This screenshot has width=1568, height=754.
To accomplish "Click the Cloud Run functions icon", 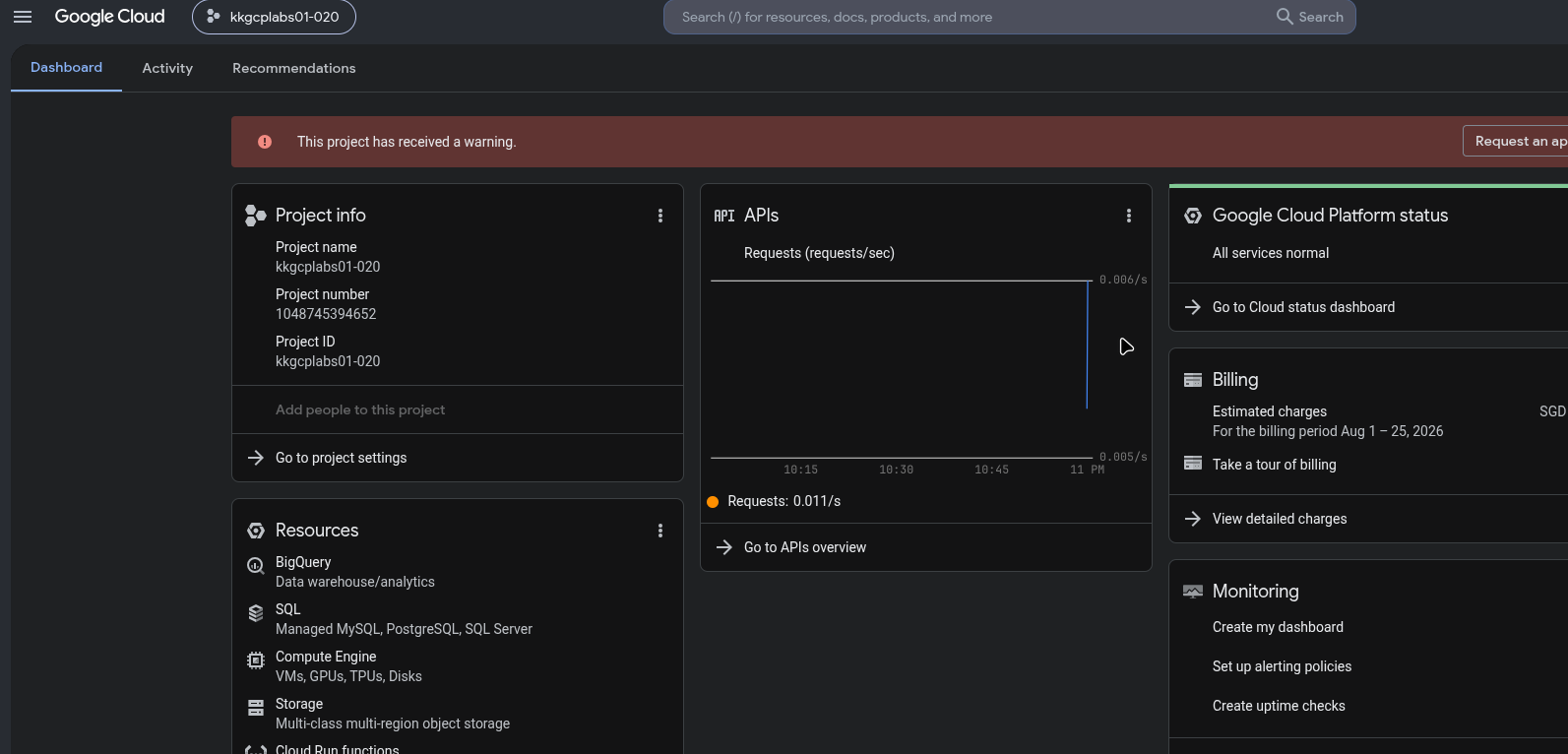I will (256, 751).
